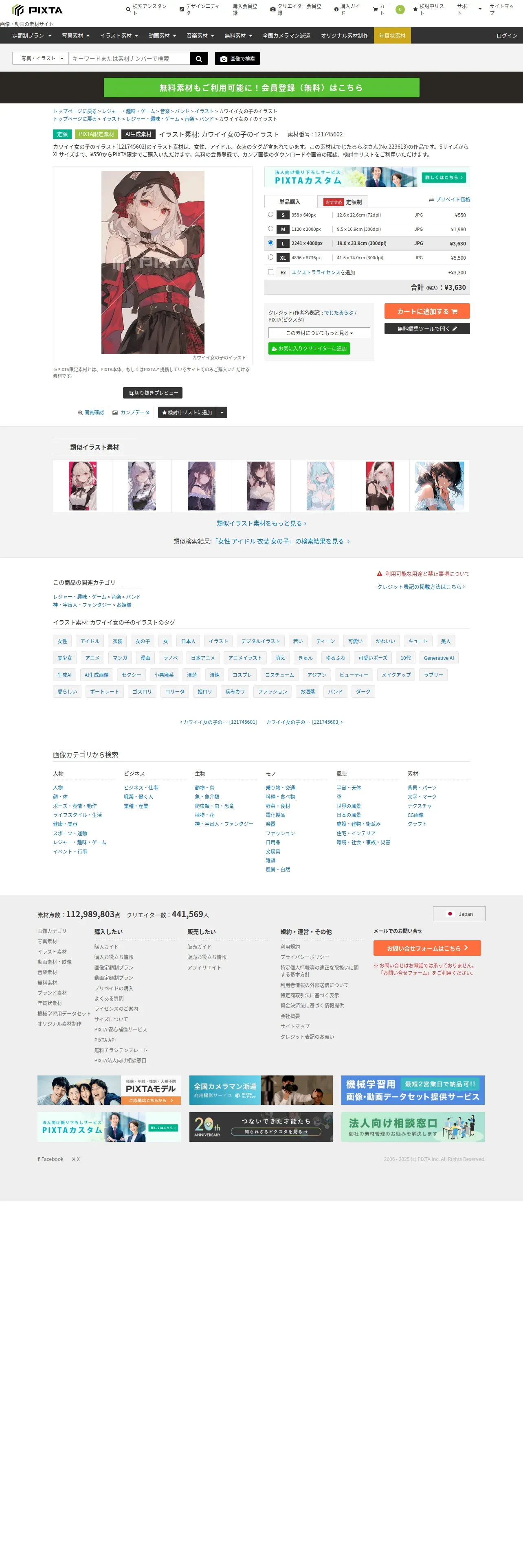Screen dimensions: 523x1568
Task: Click 画質確認 zoom link under image
Action: click(91, 413)
